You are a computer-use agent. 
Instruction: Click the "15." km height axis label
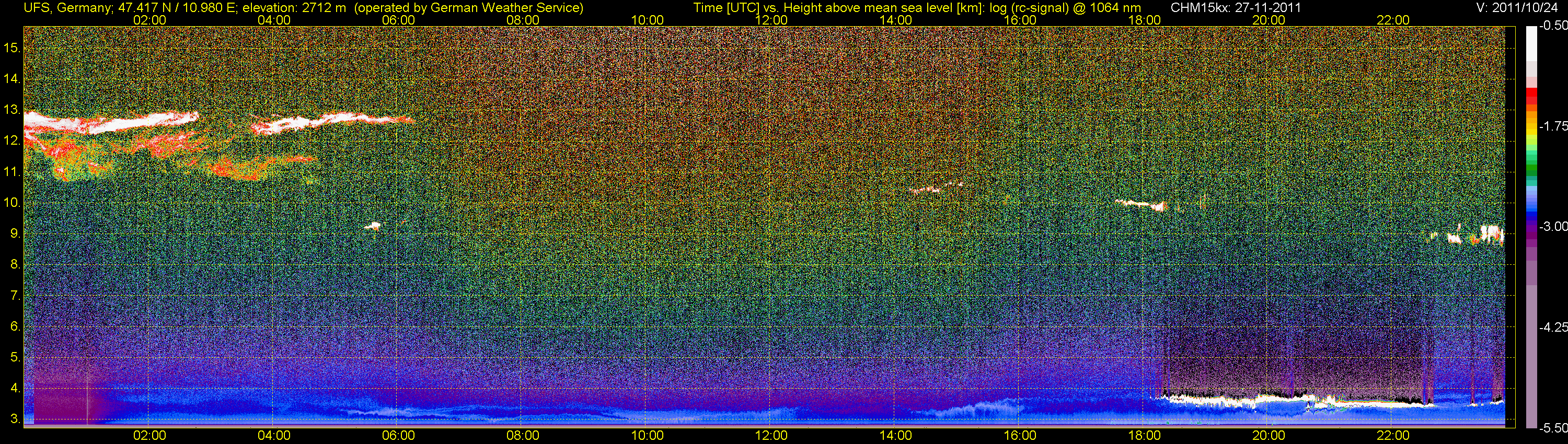12,48
